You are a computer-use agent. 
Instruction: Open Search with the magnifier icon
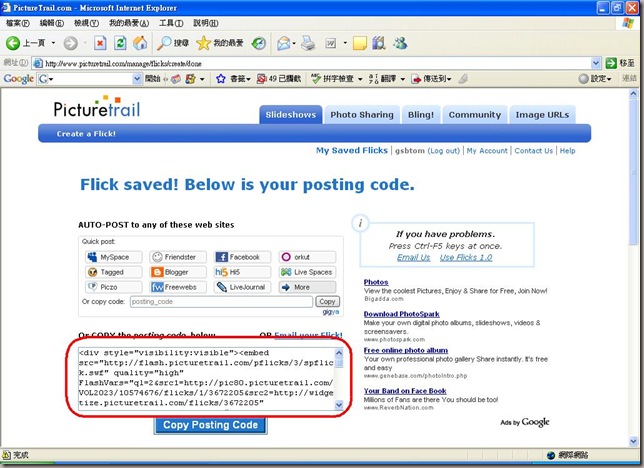pos(165,43)
